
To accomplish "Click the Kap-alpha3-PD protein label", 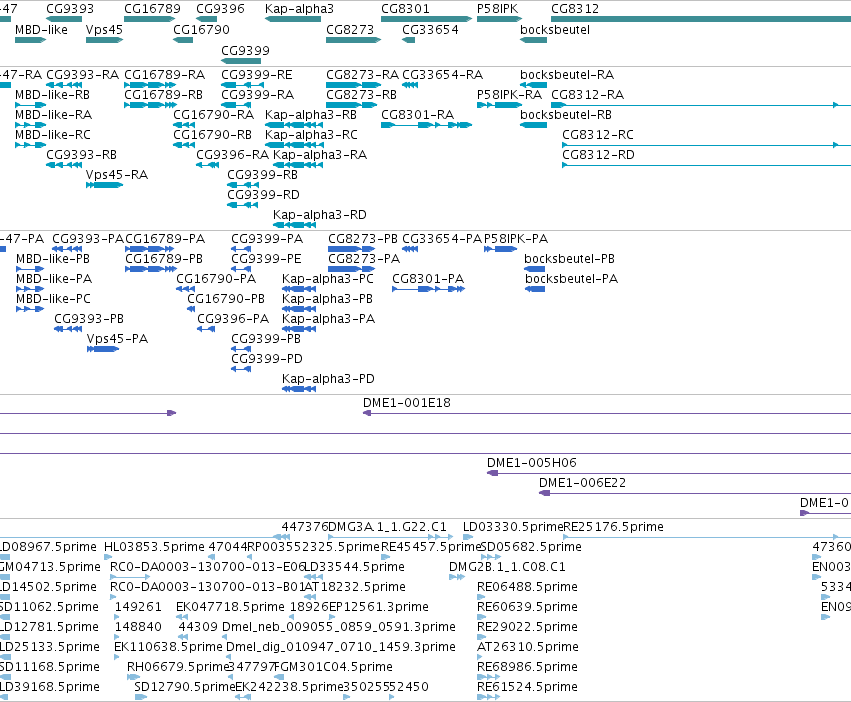I will [x=328, y=379].
